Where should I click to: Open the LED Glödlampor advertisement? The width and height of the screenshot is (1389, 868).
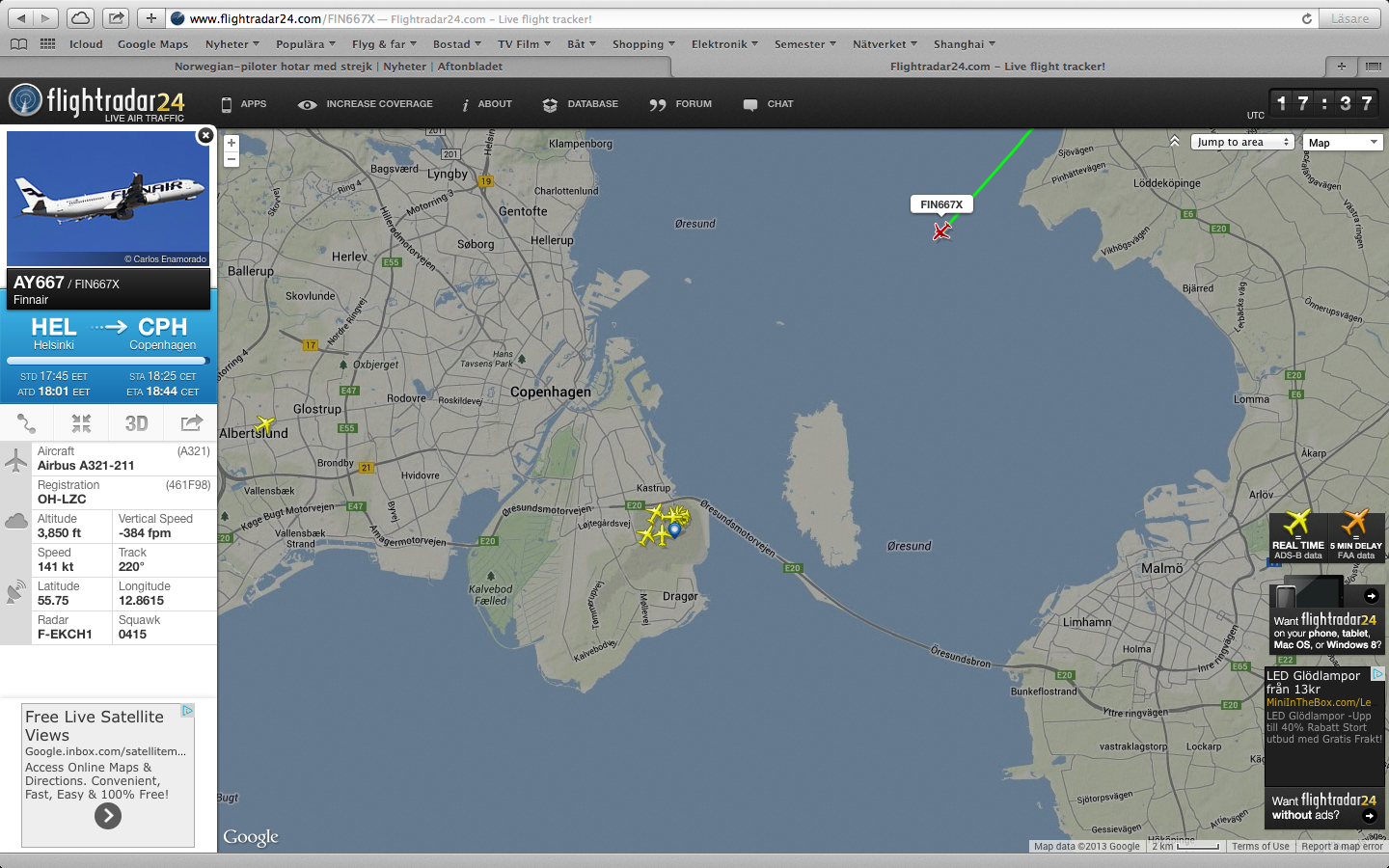(x=1324, y=728)
